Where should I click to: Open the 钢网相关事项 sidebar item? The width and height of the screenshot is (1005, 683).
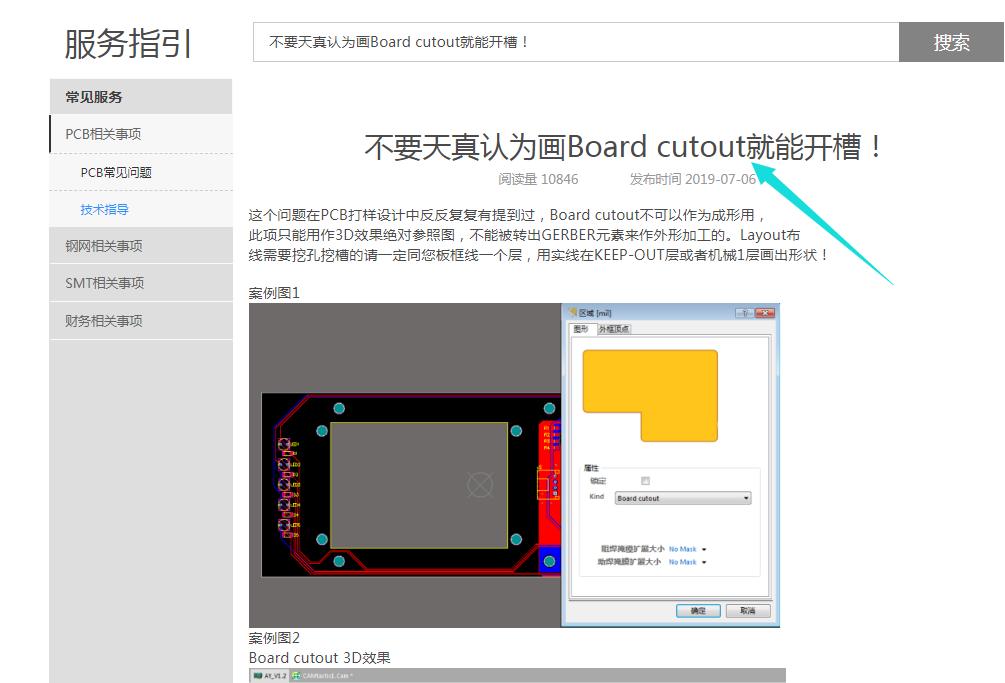click(140, 246)
